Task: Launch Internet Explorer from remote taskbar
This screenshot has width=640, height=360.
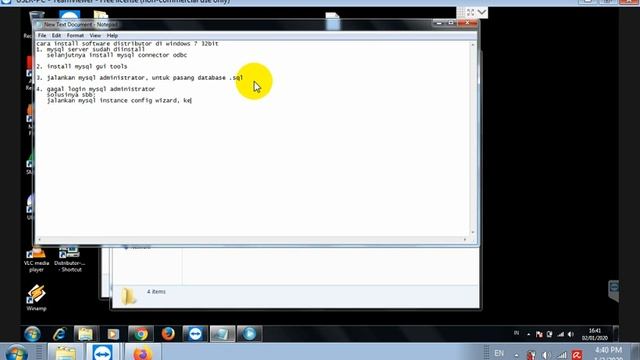Action: pos(60,334)
